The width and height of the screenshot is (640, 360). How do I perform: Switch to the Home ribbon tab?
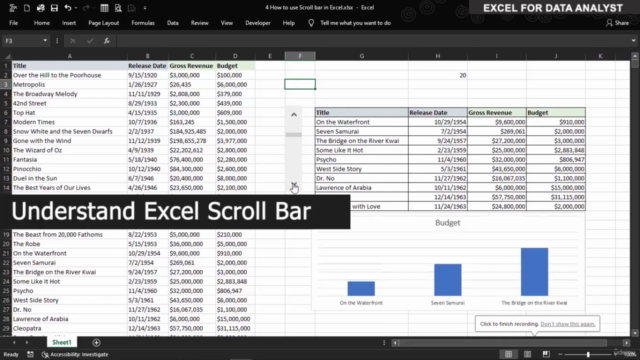coord(42,23)
